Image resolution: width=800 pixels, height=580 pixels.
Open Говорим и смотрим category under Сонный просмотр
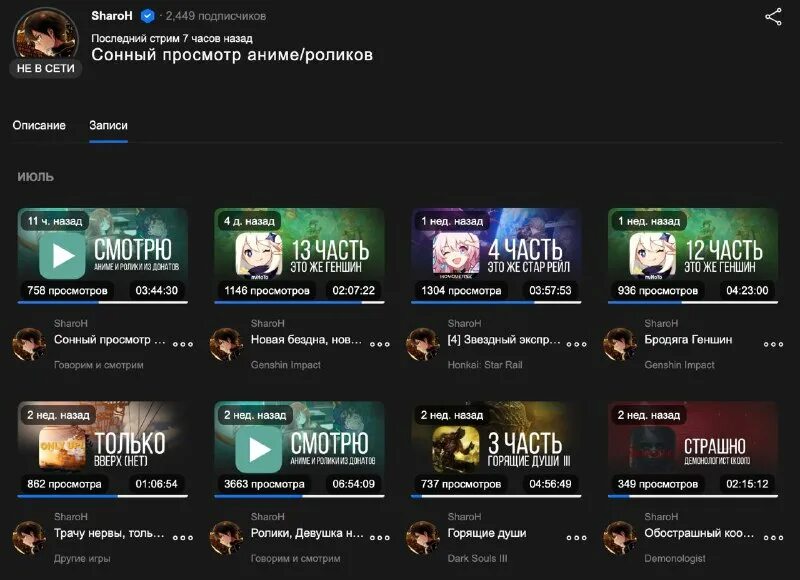pyautogui.click(x=98, y=365)
